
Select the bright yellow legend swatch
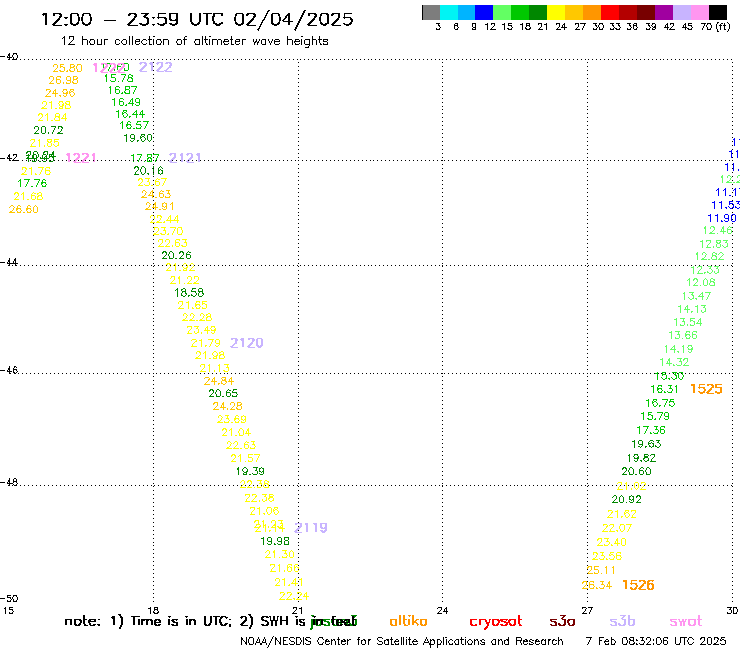pyautogui.click(x=556, y=12)
